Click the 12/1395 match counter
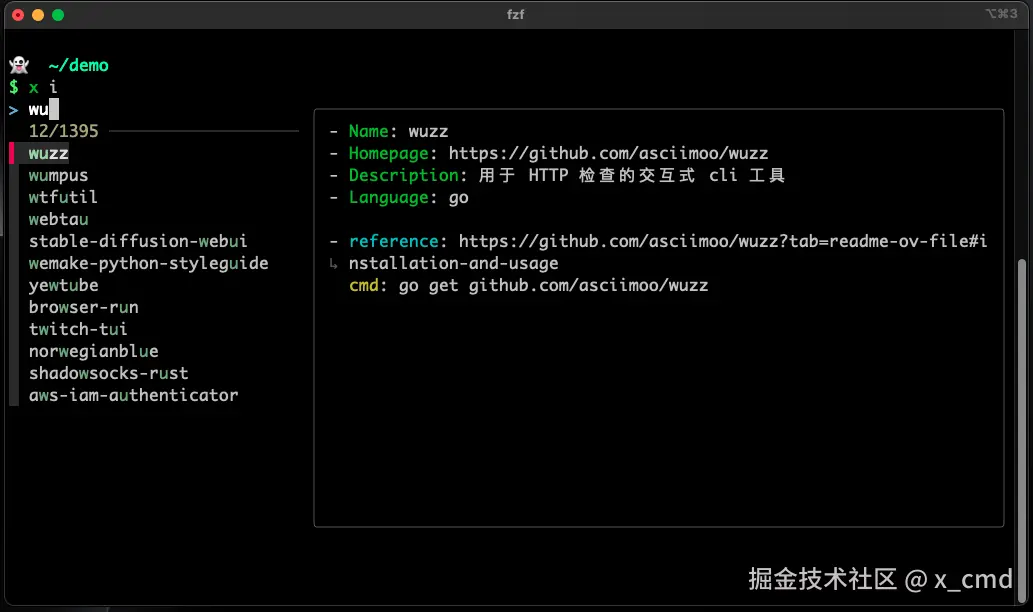The height and width of the screenshot is (612, 1033). pos(63,131)
